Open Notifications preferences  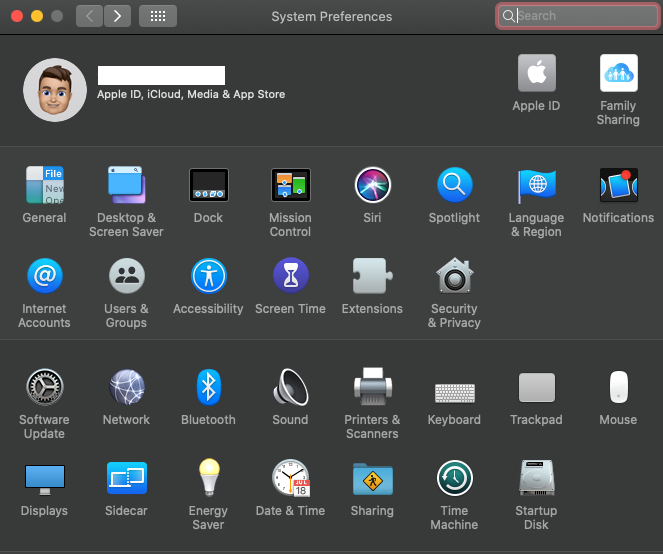[619, 185]
